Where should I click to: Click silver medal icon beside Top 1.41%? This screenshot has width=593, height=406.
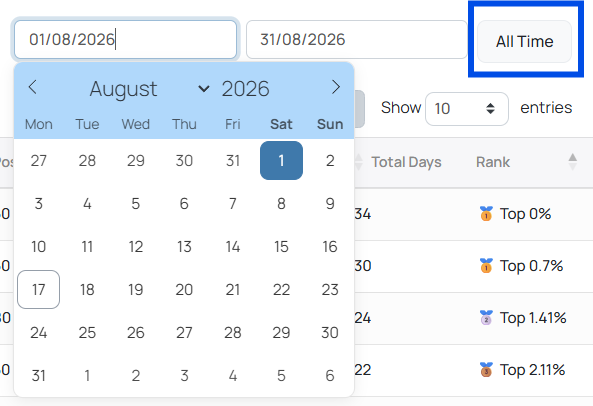pos(486,318)
